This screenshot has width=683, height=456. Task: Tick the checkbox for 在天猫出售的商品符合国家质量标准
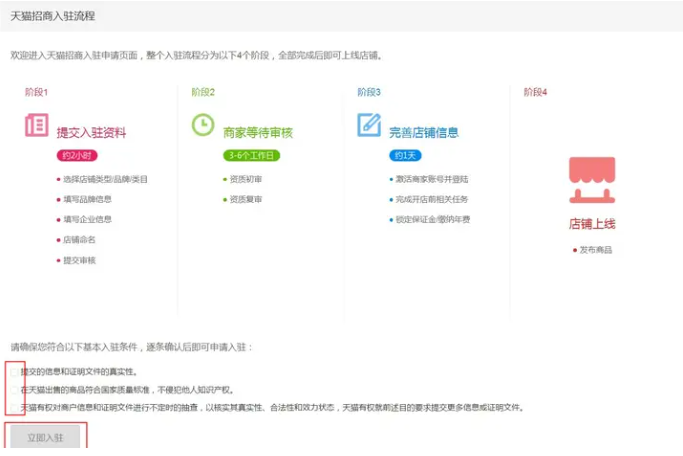(x=14, y=390)
